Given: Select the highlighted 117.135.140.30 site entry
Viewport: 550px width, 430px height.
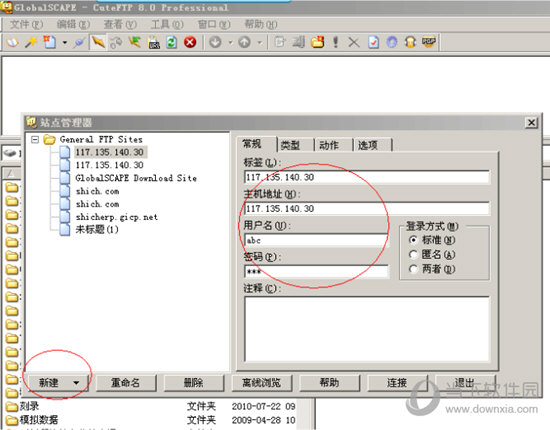Looking at the screenshot, I should tap(109, 152).
